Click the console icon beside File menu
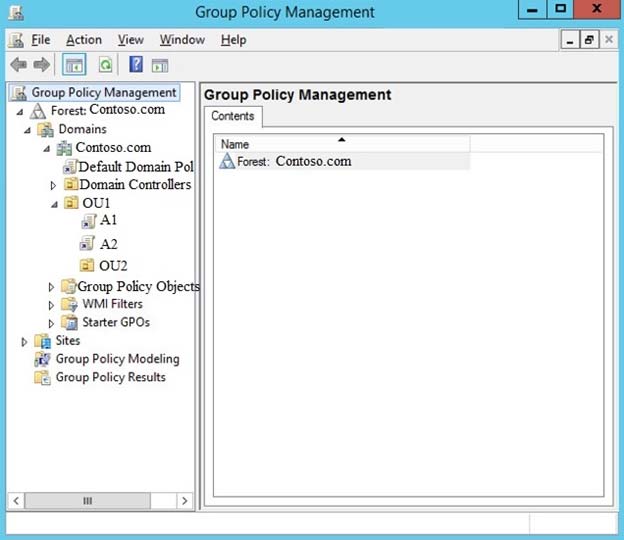The image size is (624, 540). click(16, 40)
